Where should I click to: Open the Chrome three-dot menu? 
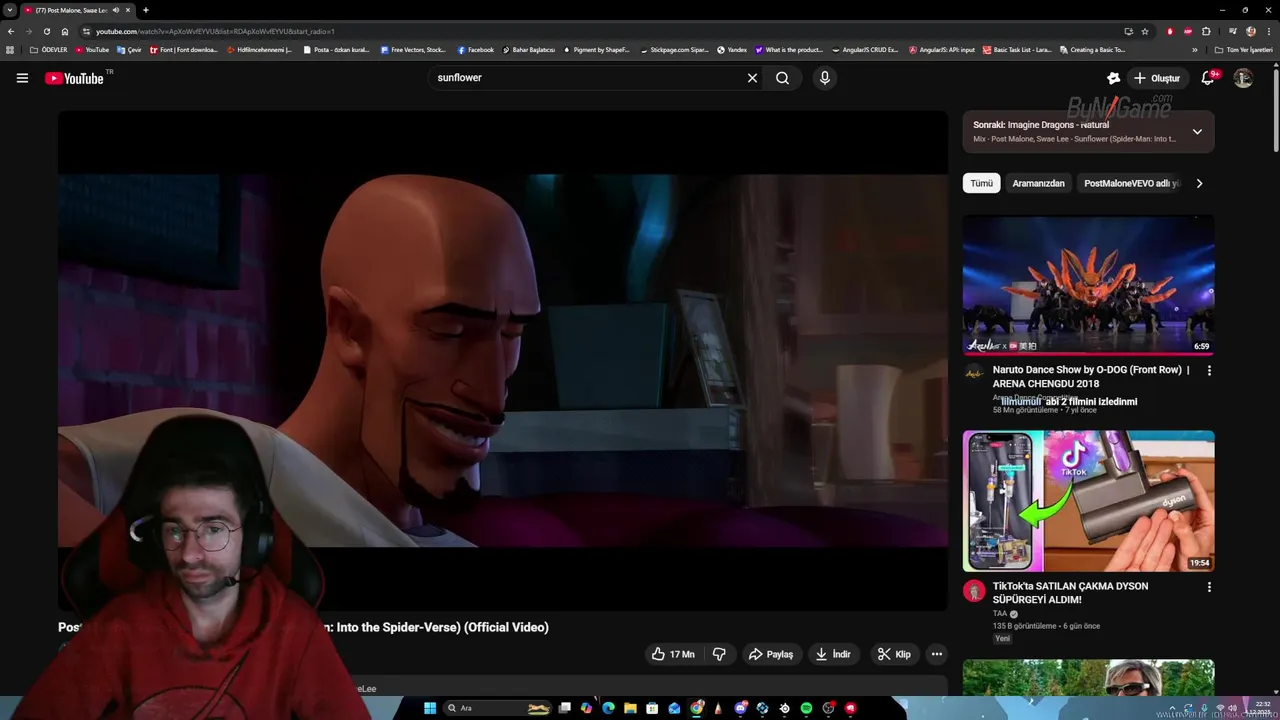pyautogui.click(x=1269, y=31)
